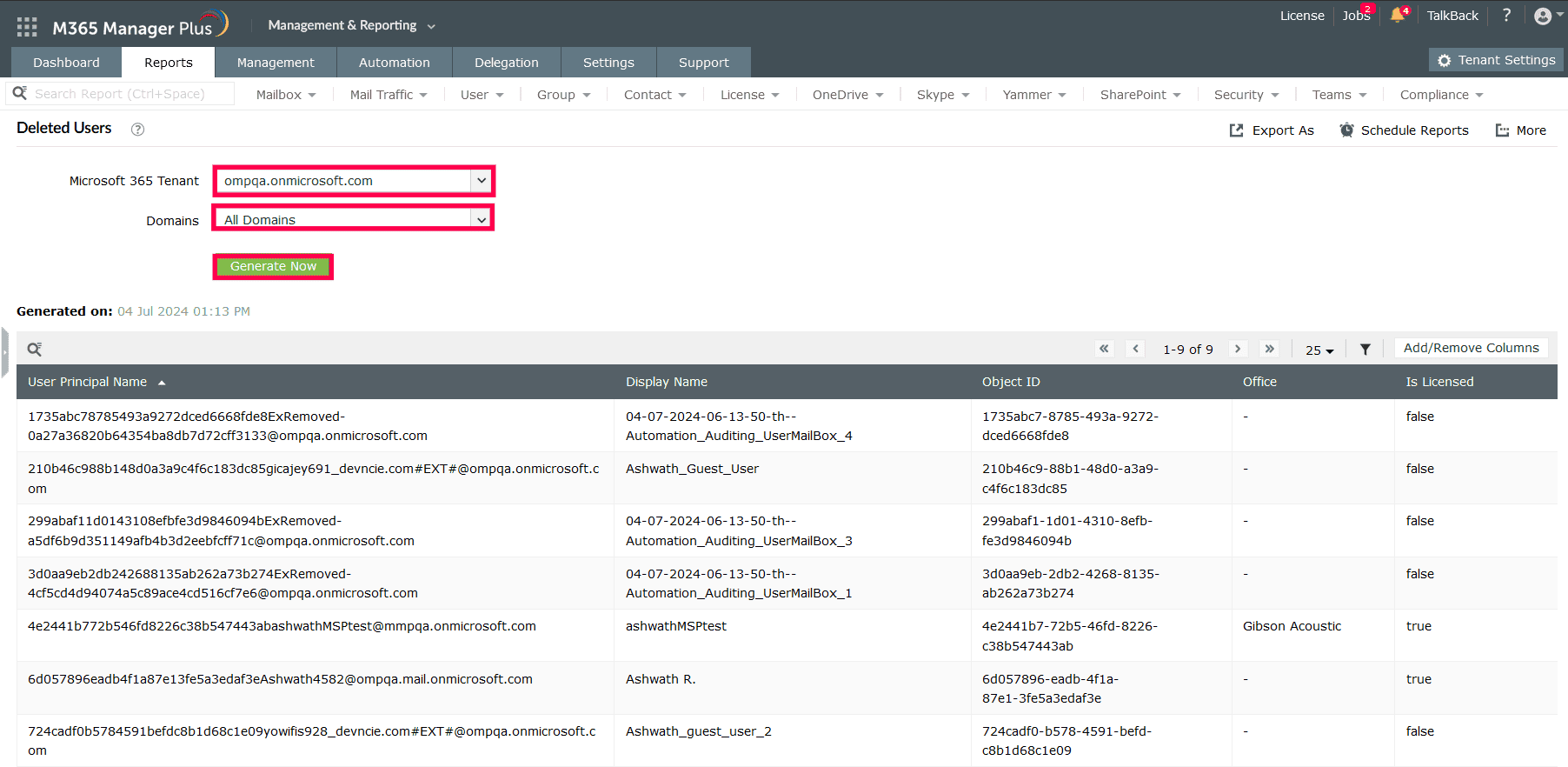Open the table filter funnel icon

[x=1365, y=349]
